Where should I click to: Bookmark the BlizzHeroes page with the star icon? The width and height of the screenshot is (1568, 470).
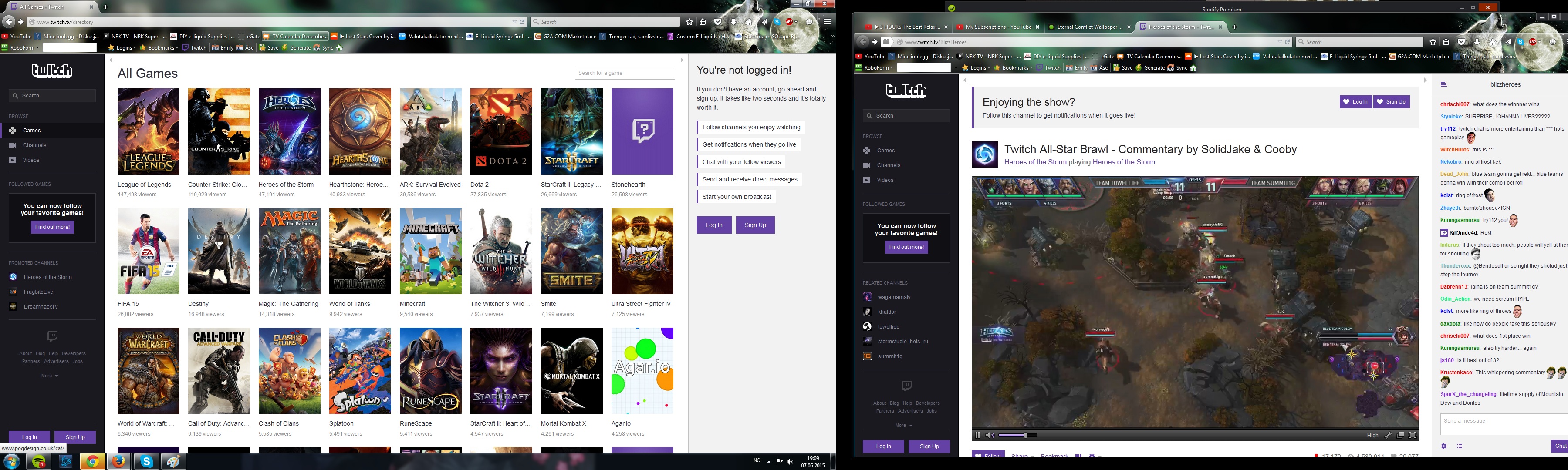click(x=1432, y=42)
